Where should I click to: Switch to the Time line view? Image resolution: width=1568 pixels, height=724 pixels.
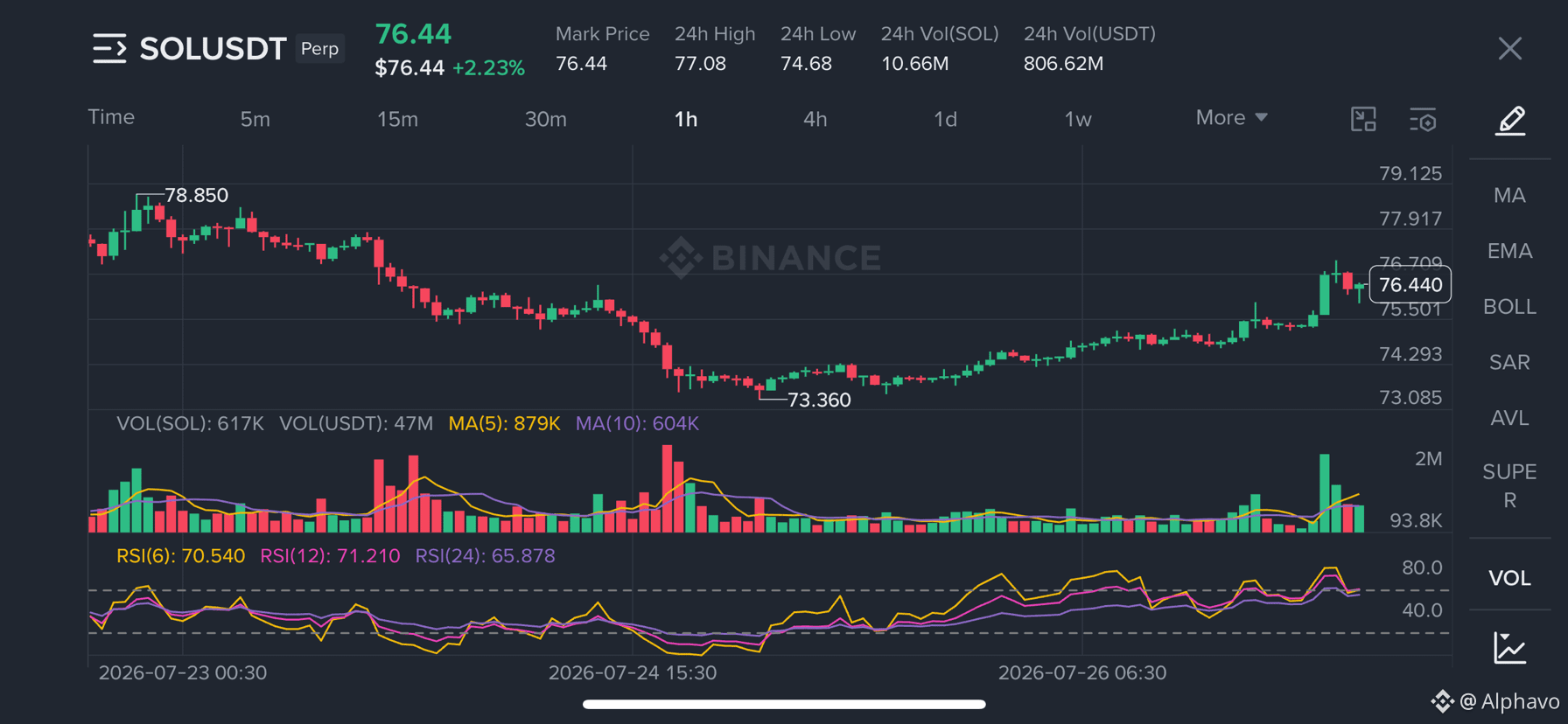111,117
